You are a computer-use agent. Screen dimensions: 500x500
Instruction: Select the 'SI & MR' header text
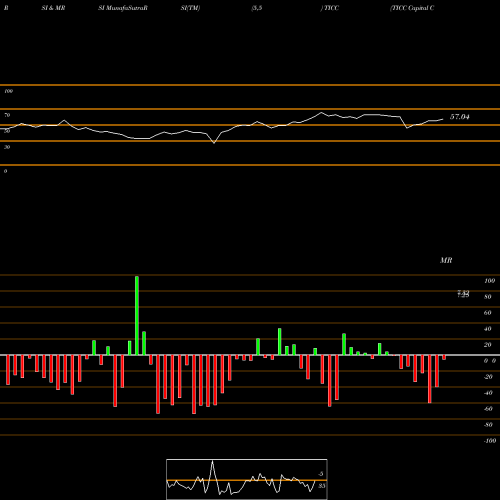[x=53, y=8]
